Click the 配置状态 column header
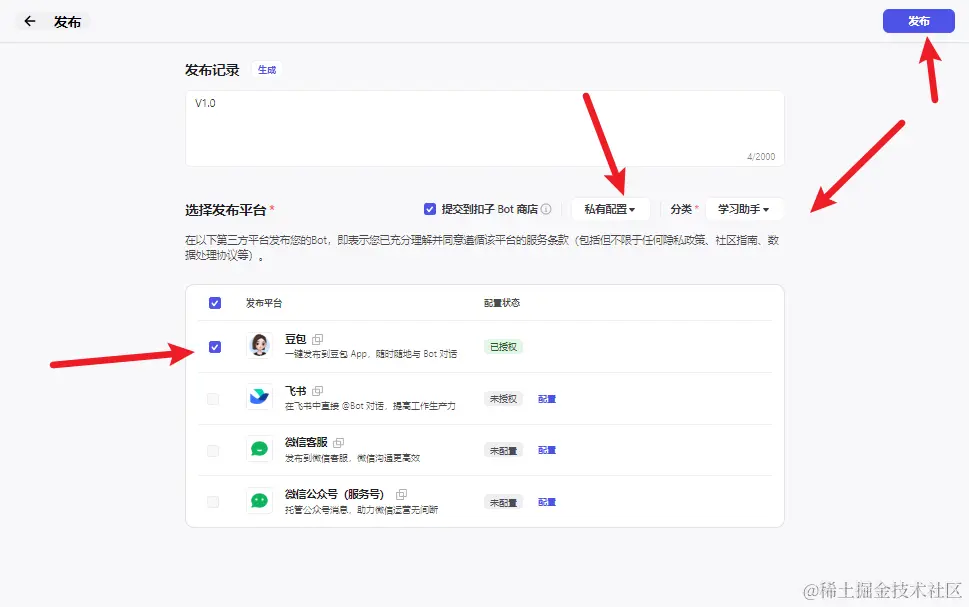969x607 pixels. coord(502,303)
